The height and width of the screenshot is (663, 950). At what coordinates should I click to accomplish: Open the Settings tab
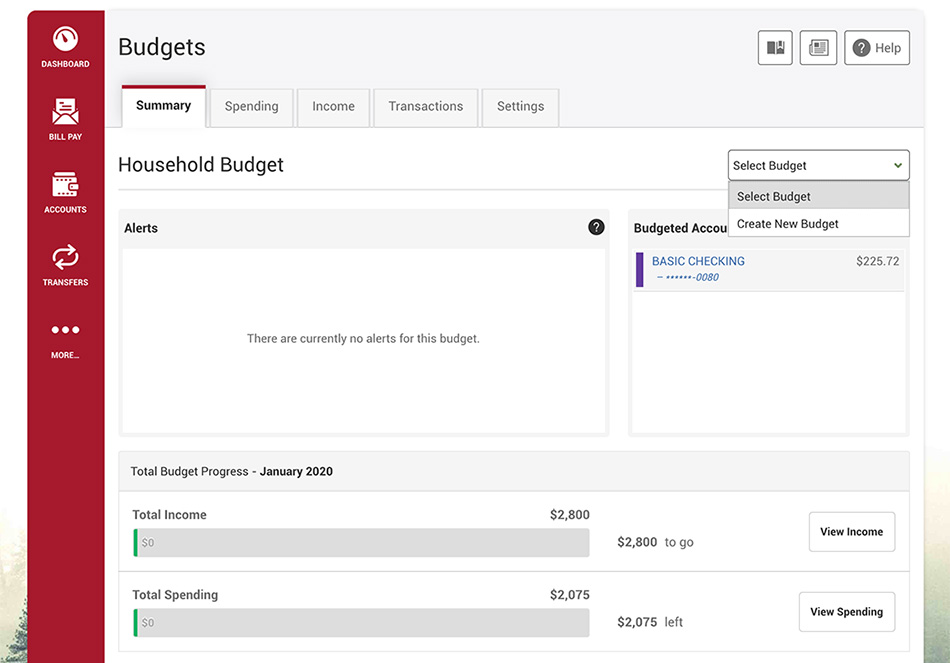click(x=520, y=107)
